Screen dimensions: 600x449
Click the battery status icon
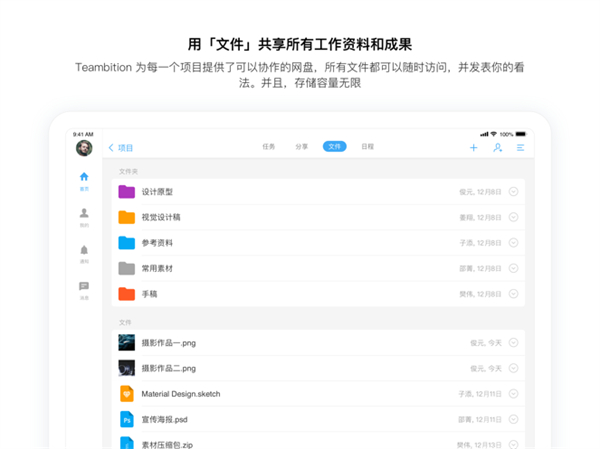tap(521, 134)
